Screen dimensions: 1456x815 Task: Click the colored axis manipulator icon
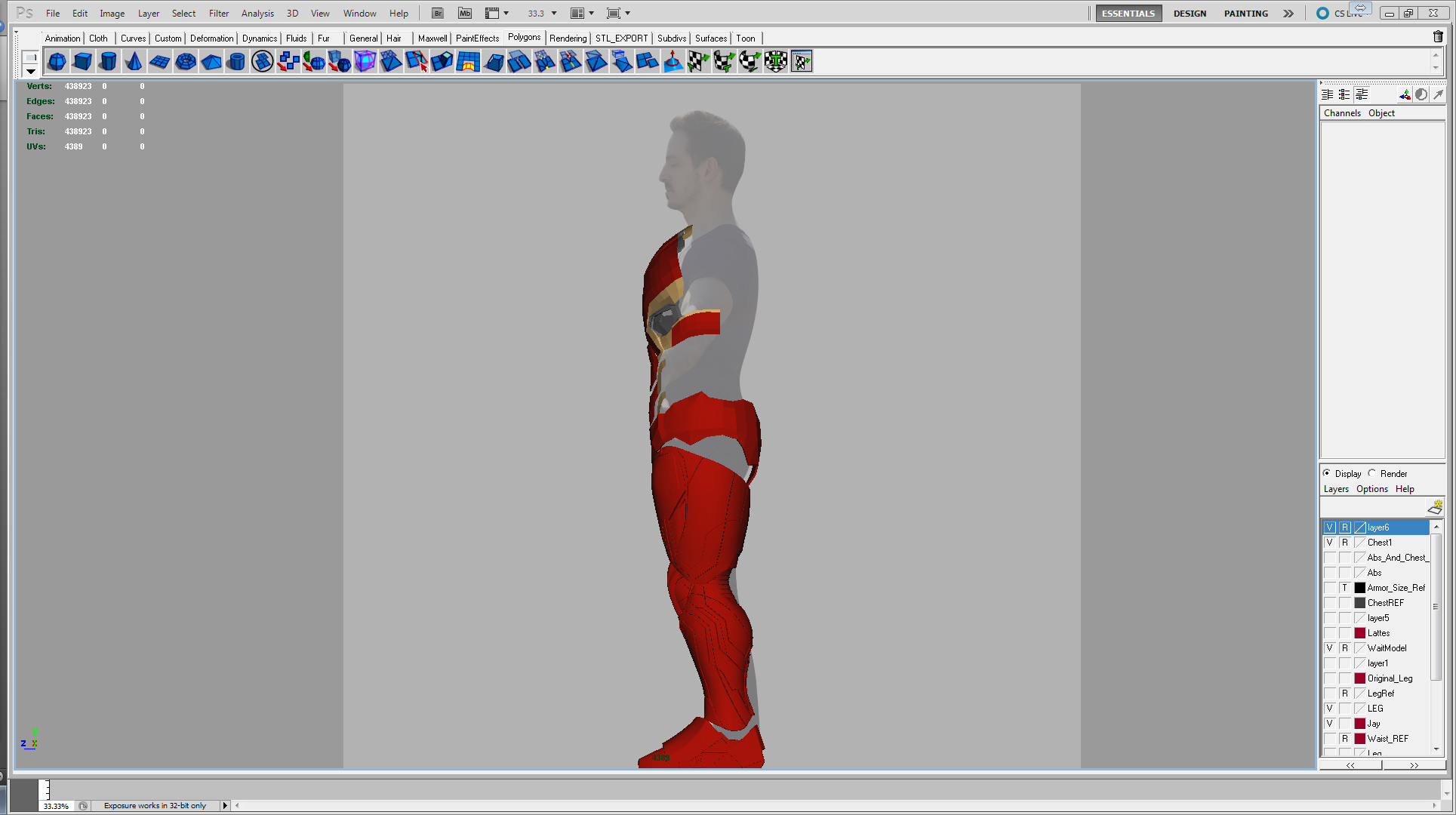point(1404,94)
